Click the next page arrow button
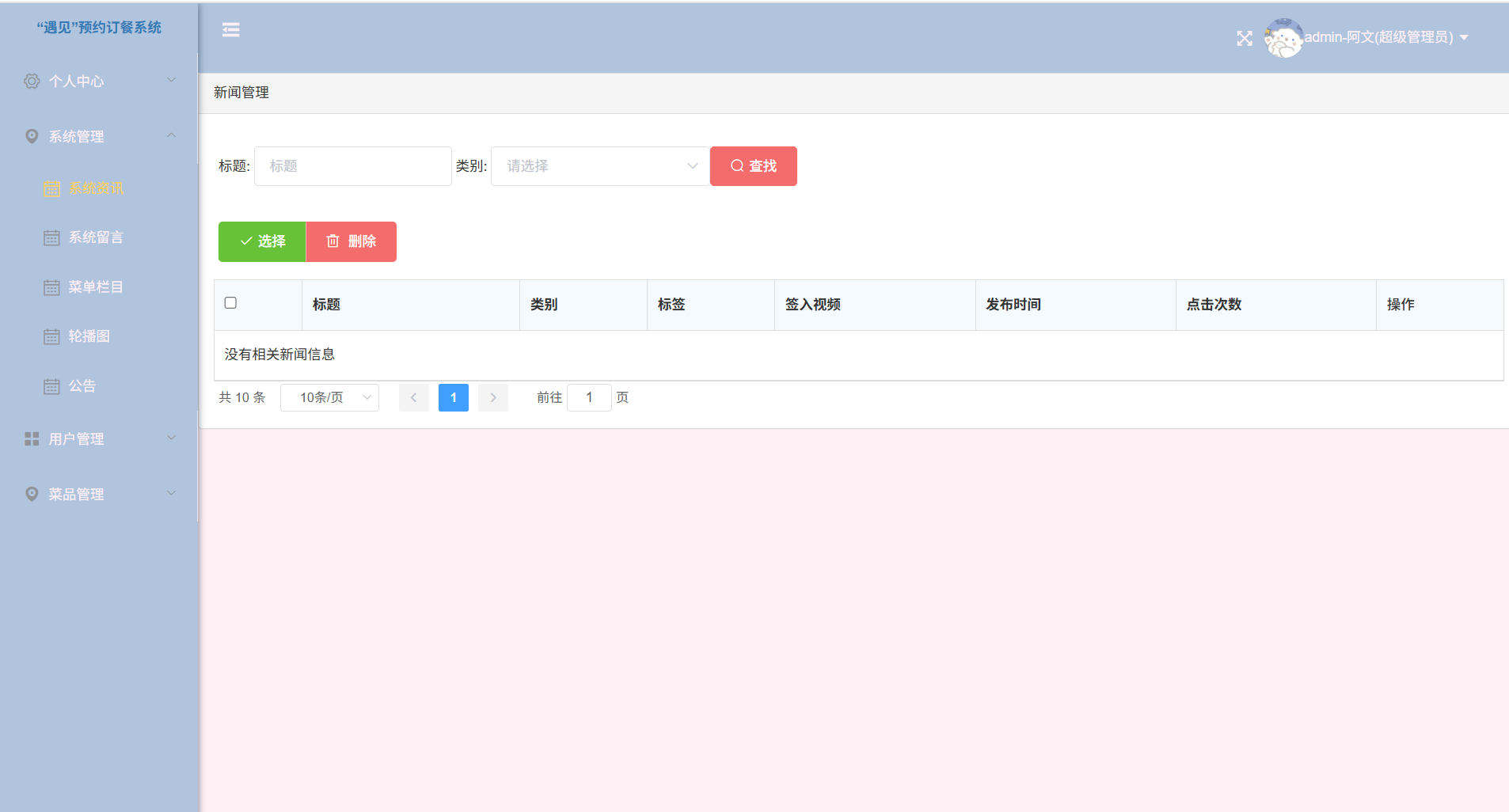This screenshot has height=812, width=1509. (493, 397)
